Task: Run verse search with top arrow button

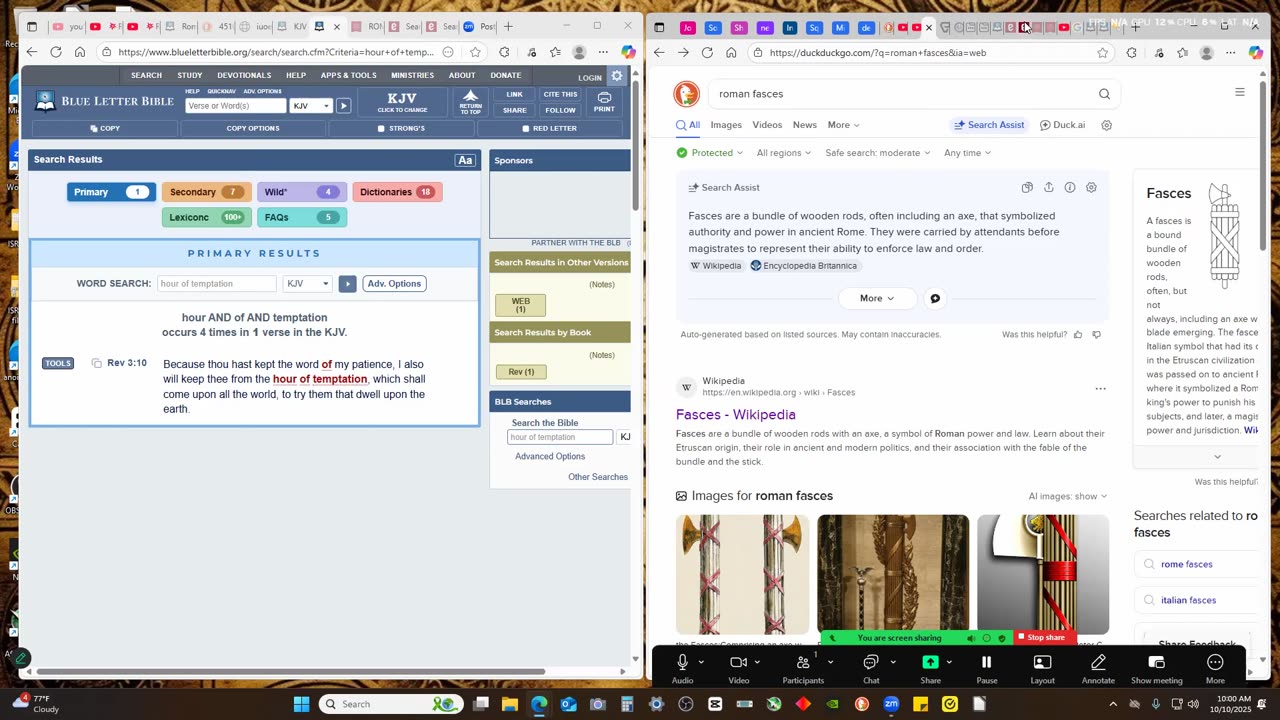Action: (343, 106)
